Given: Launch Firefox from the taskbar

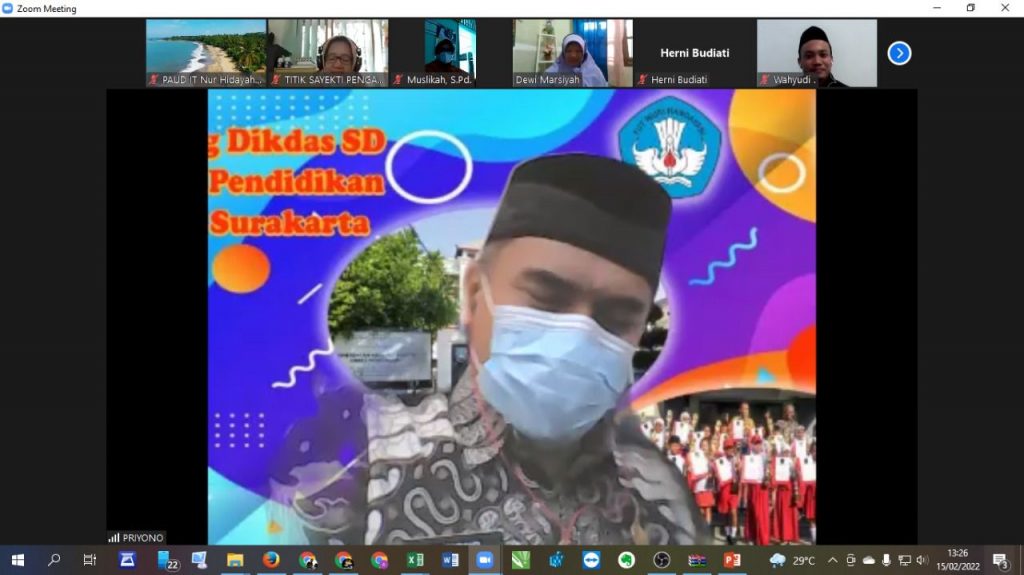Looking at the screenshot, I should [271, 560].
